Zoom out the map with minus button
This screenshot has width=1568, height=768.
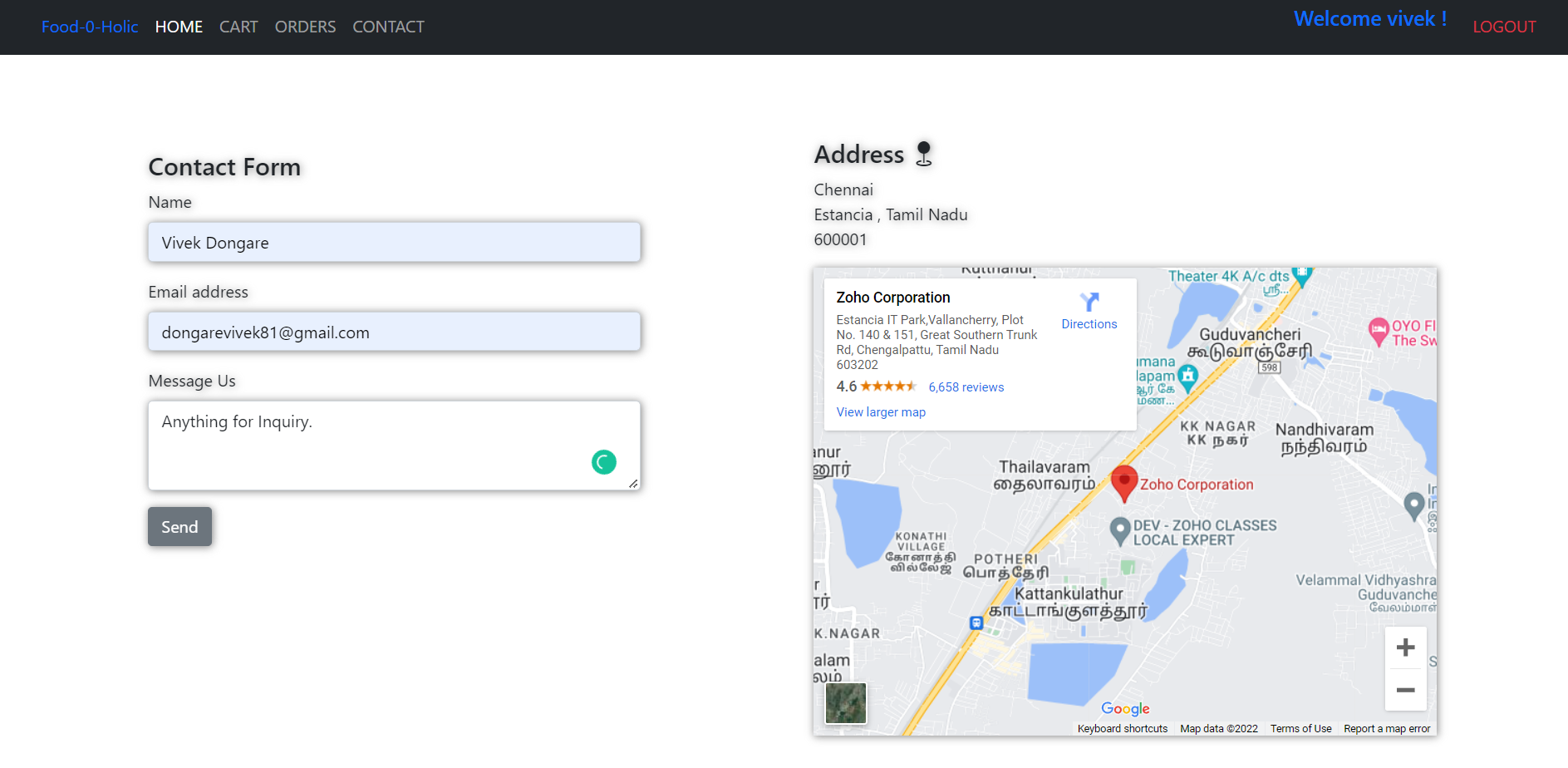point(1406,690)
